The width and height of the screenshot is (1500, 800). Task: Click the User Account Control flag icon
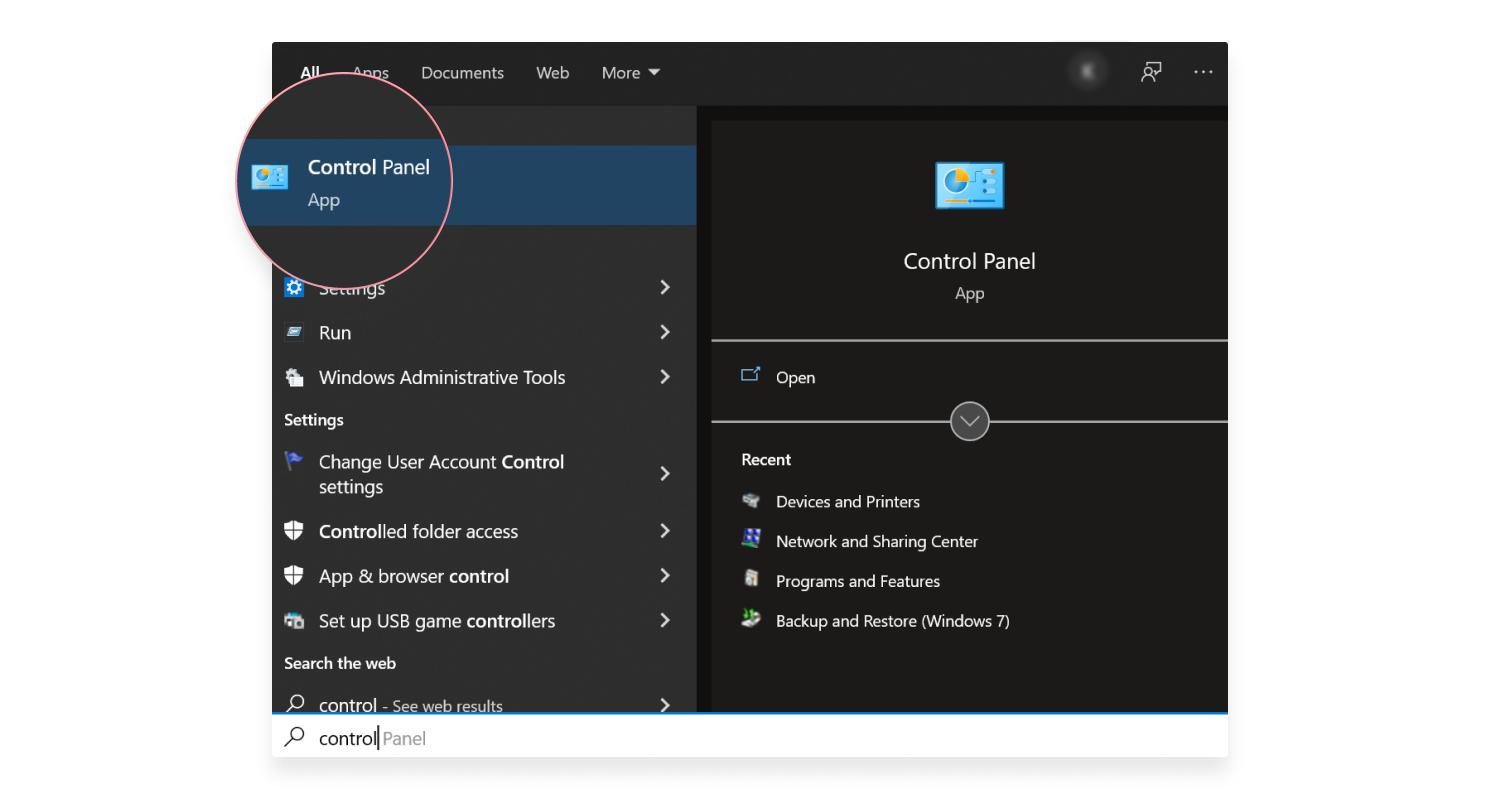294,461
